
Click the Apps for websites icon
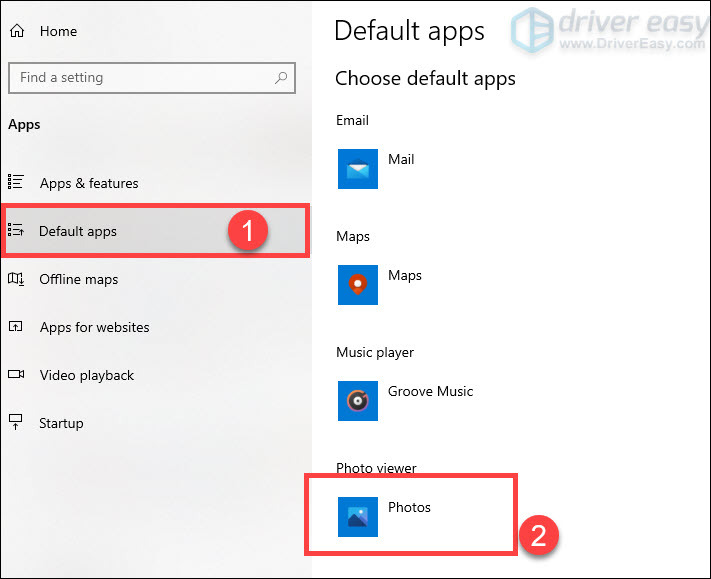click(15, 326)
